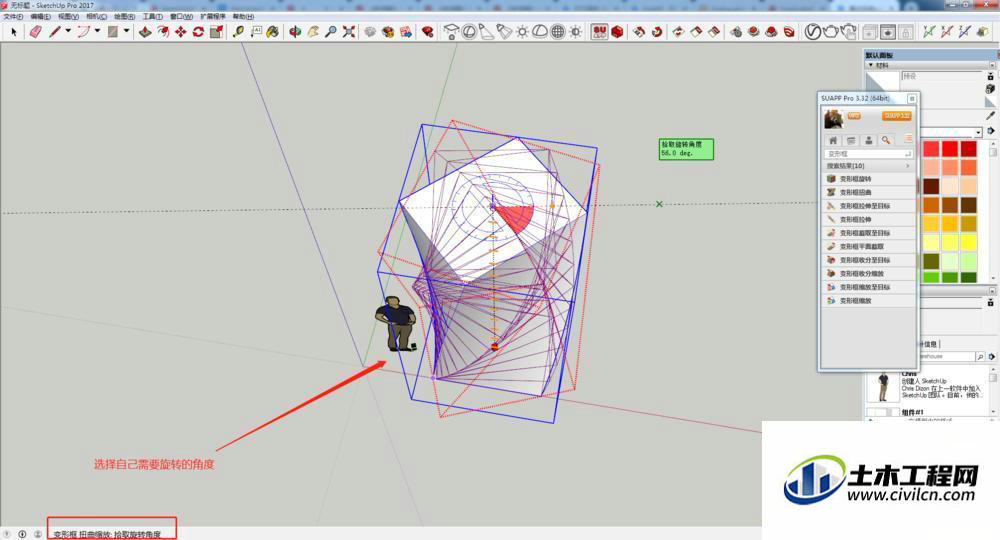Run 变形框拉伸至目标 in SUAPP results
The image size is (1000, 540).
pyautogui.click(x=868, y=206)
